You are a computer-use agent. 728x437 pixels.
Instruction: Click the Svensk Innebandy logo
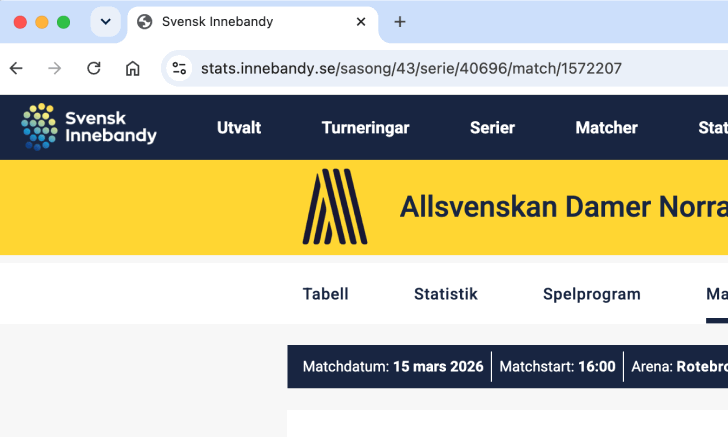[x=89, y=127]
